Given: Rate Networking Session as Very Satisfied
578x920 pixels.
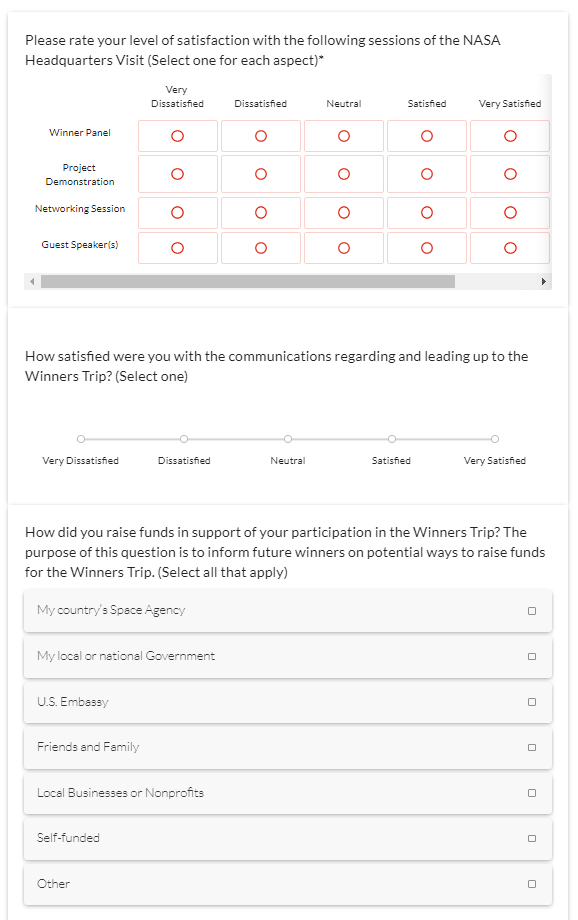Looking at the screenshot, I should (x=510, y=212).
